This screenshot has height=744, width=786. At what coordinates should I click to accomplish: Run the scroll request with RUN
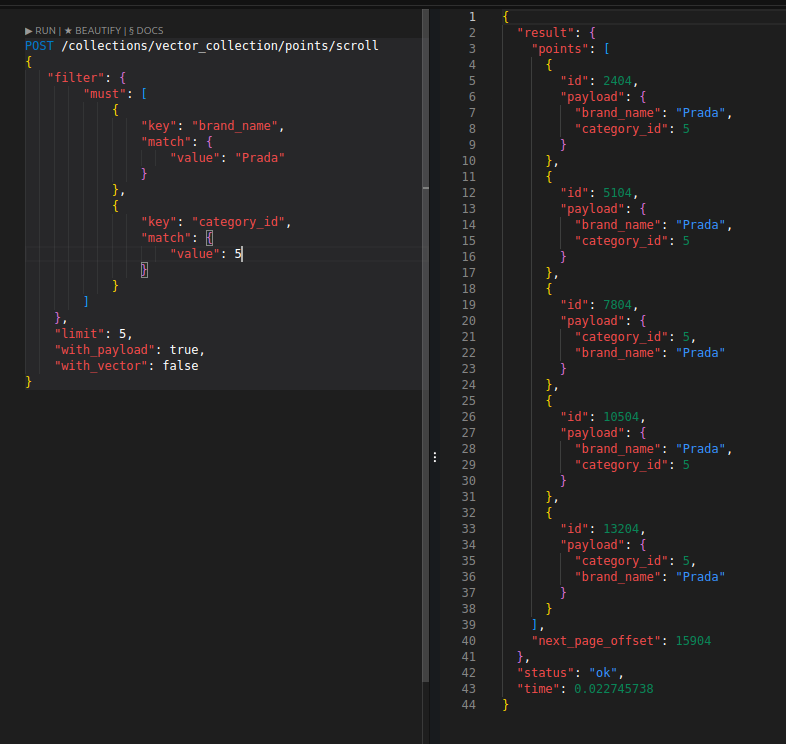(40, 31)
